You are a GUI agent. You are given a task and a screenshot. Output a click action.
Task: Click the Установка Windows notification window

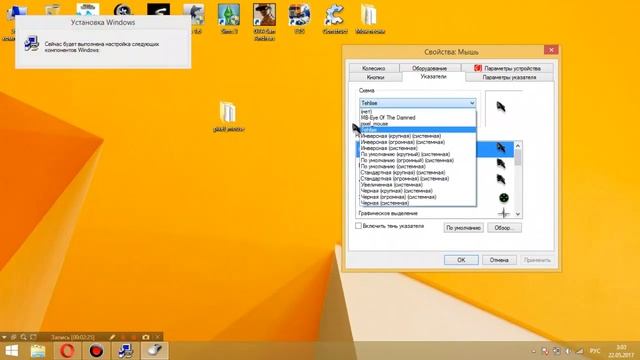pos(103,42)
